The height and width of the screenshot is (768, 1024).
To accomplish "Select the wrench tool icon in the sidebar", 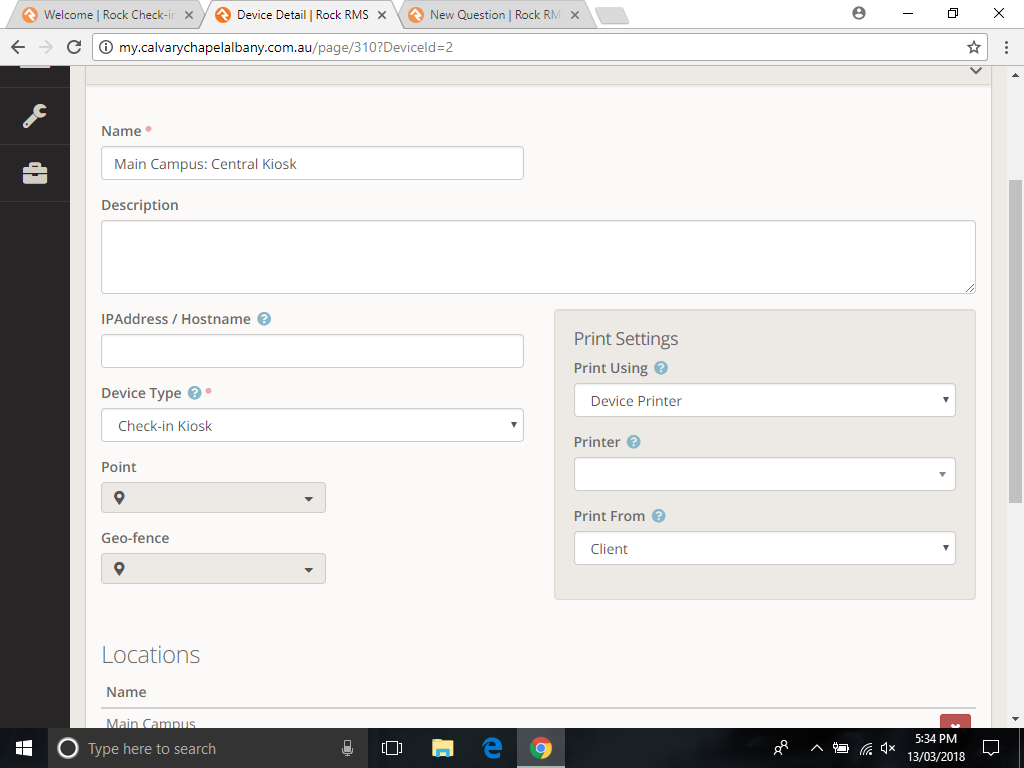I will (x=34, y=115).
